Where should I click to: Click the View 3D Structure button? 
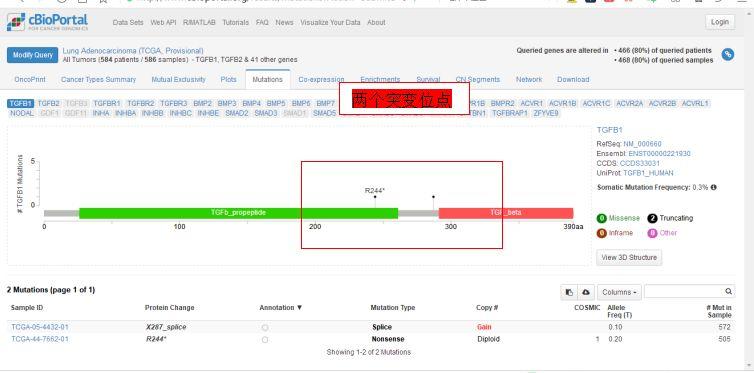click(629, 258)
